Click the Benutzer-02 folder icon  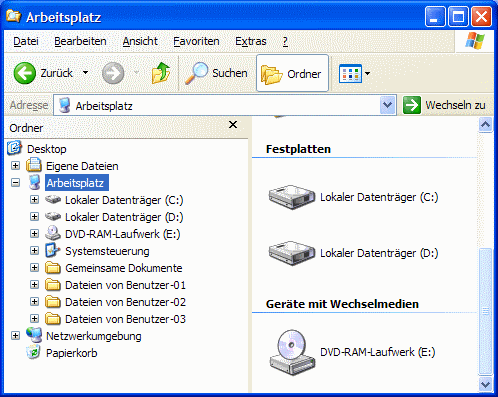click(53, 302)
